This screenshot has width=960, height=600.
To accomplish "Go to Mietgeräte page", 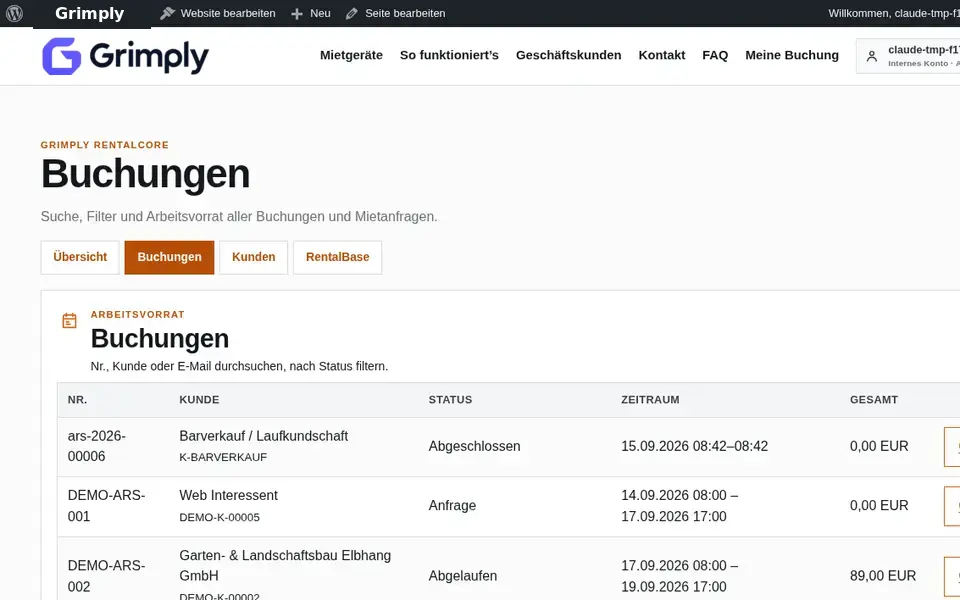I will (x=351, y=55).
